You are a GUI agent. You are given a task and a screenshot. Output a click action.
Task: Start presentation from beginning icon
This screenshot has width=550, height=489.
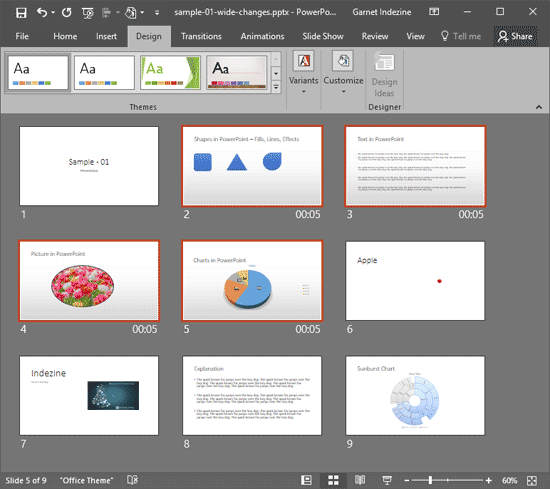pyautogui.click(x=87, y=13)
